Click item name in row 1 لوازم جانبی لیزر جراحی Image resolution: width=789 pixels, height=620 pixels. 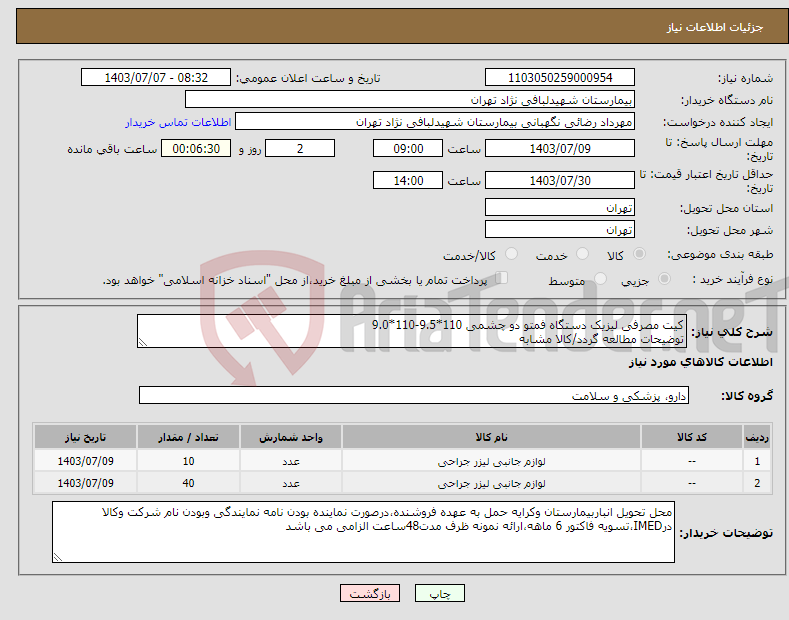coord(491,461)
